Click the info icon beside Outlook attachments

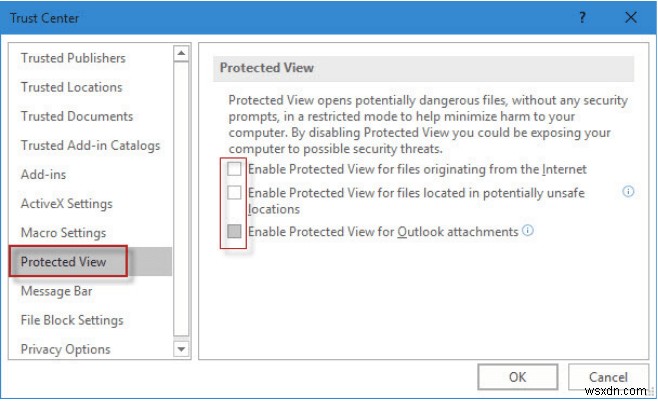click(528, 231)
